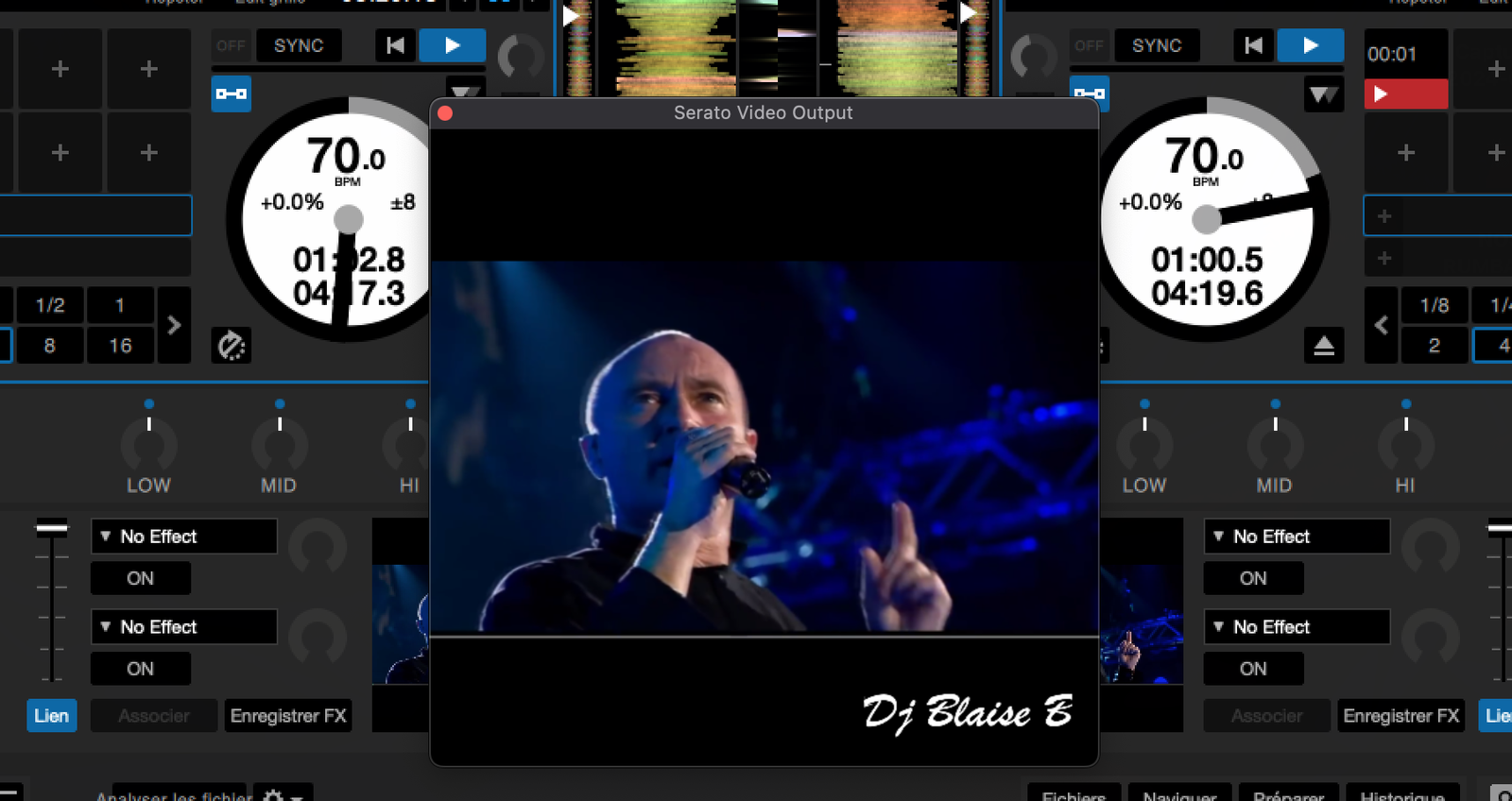Toggle second right effect ON button
This screenshot has width=1512, height=801.
1254,669
